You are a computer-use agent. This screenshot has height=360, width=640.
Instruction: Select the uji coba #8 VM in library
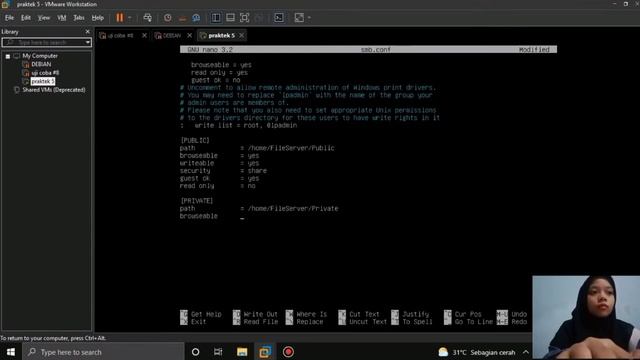(x=45, y=73)
